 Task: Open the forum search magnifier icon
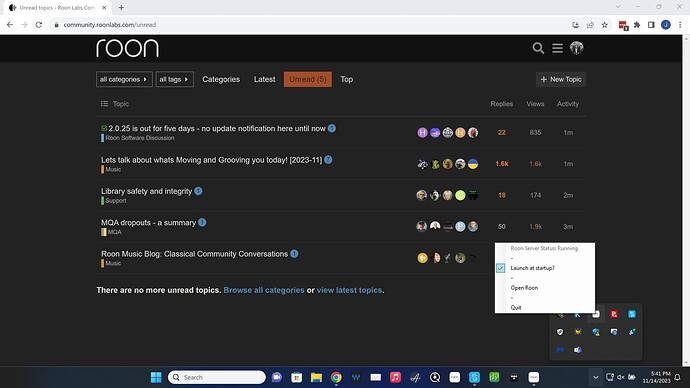tap(538, 48)
